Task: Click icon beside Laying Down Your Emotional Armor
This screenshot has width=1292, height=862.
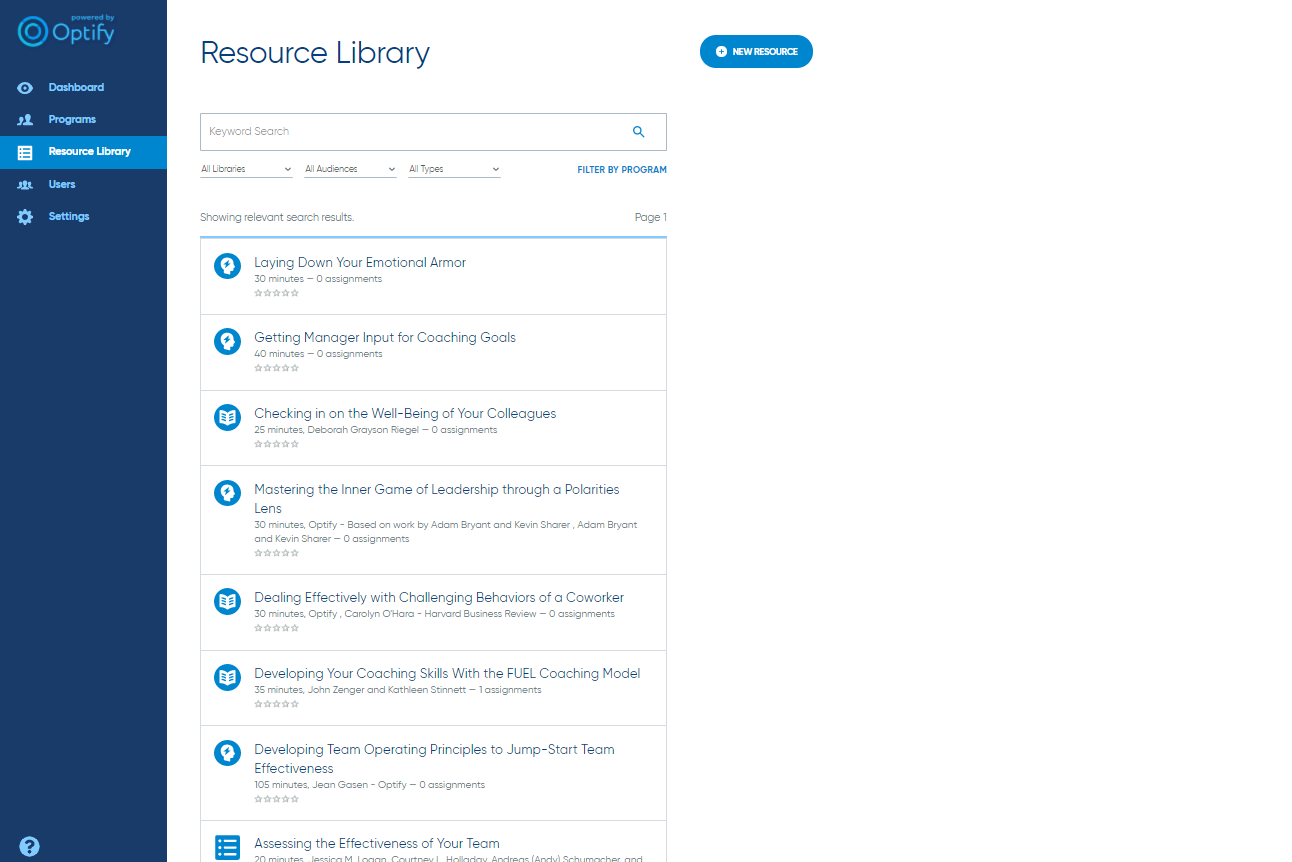Action: coord(228,266)
